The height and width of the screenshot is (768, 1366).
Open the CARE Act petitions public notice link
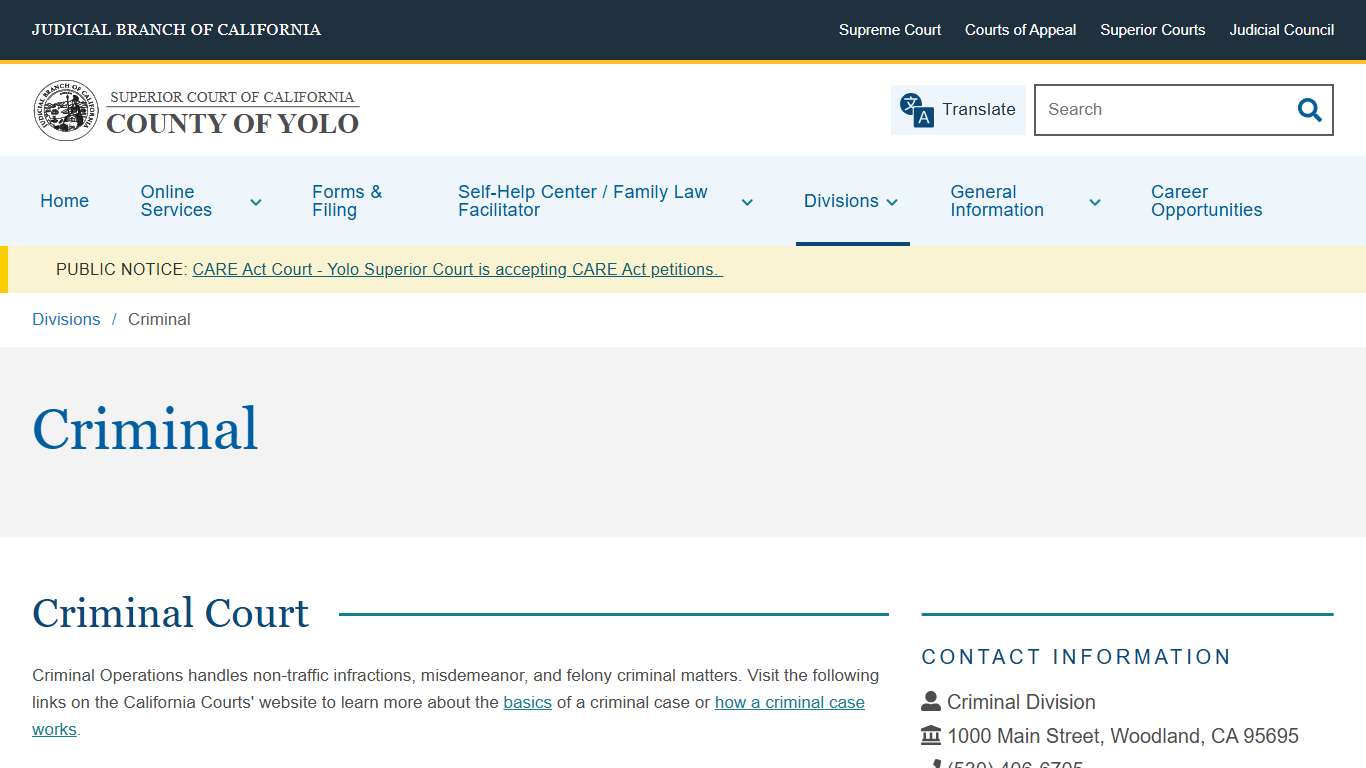(457, 269)
